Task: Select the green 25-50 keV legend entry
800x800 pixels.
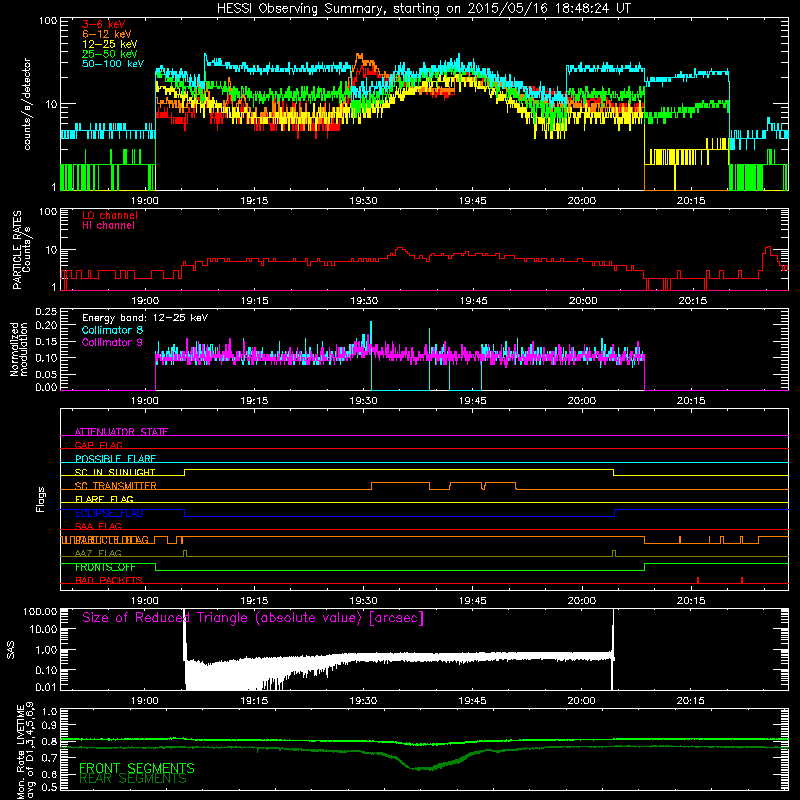Action: click(110, 54)
